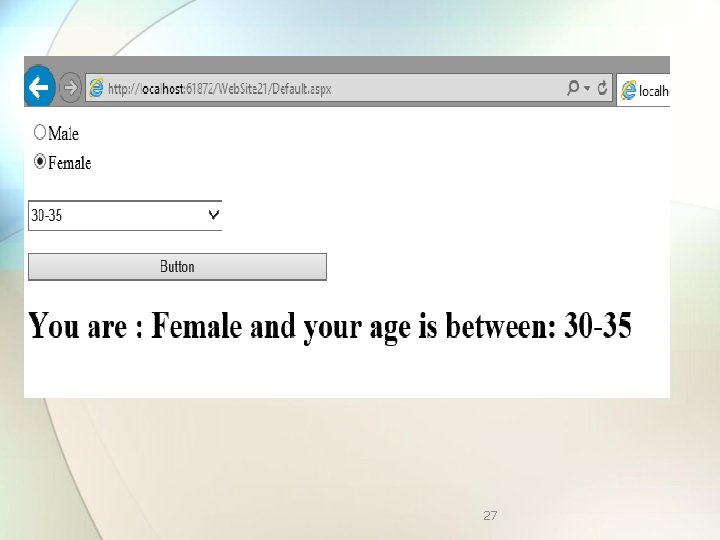Click the search magnifier in address bar
Viewport: 720px width, 540px height.
point(573,87)
